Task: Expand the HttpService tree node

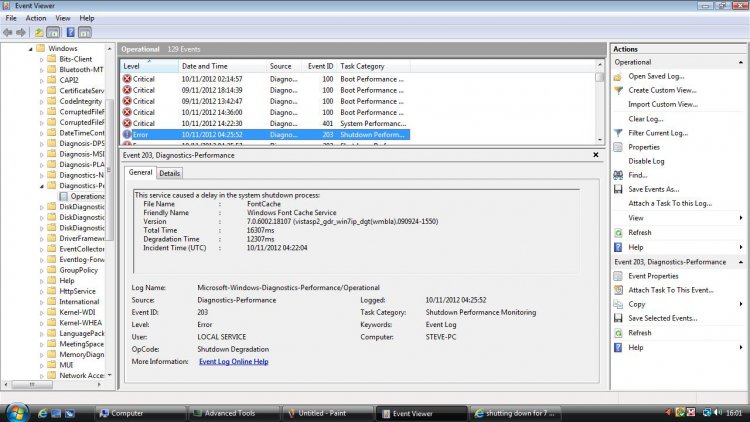Action: point(42,291)
